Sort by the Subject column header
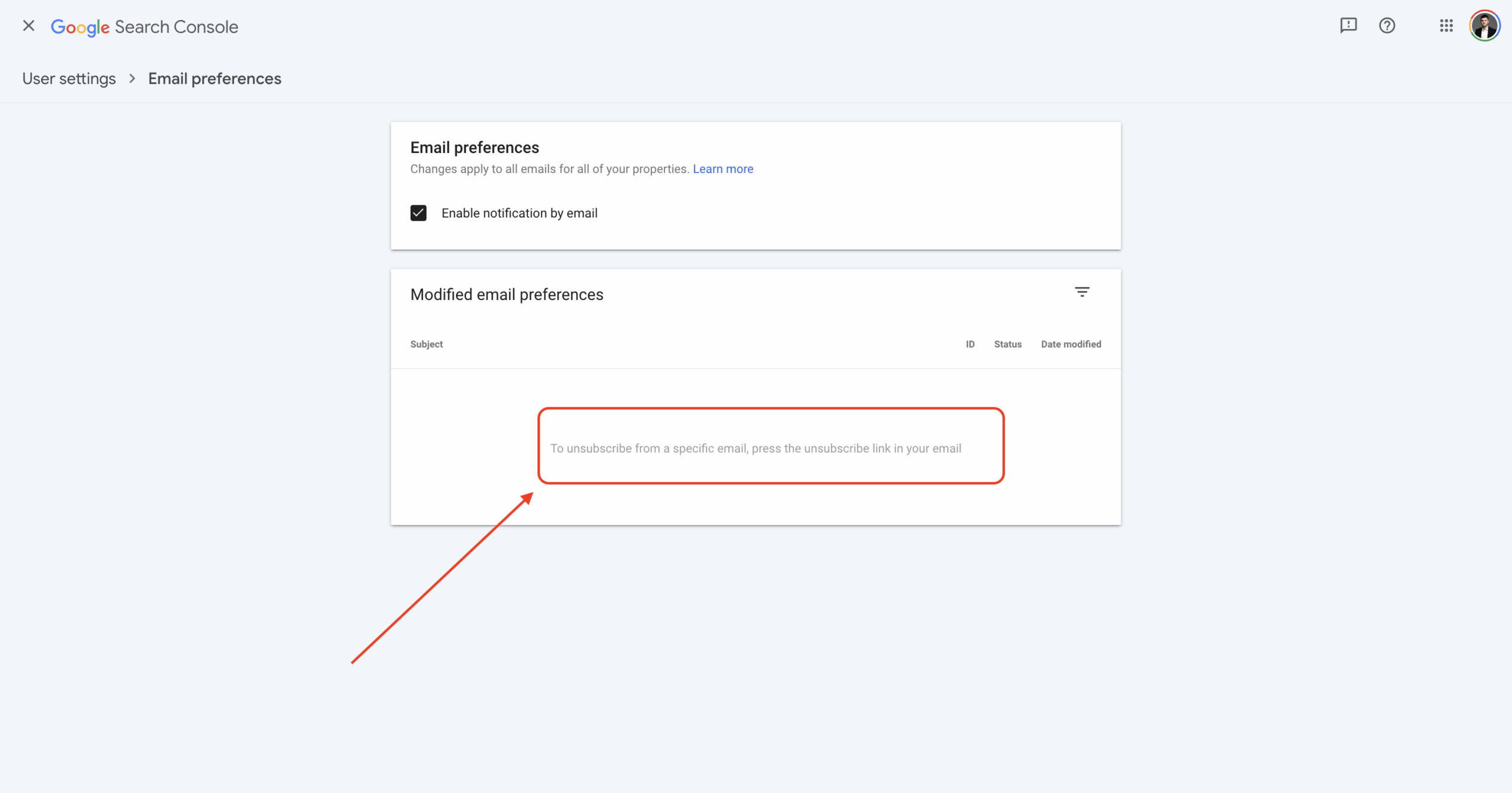 pos(426,344)
